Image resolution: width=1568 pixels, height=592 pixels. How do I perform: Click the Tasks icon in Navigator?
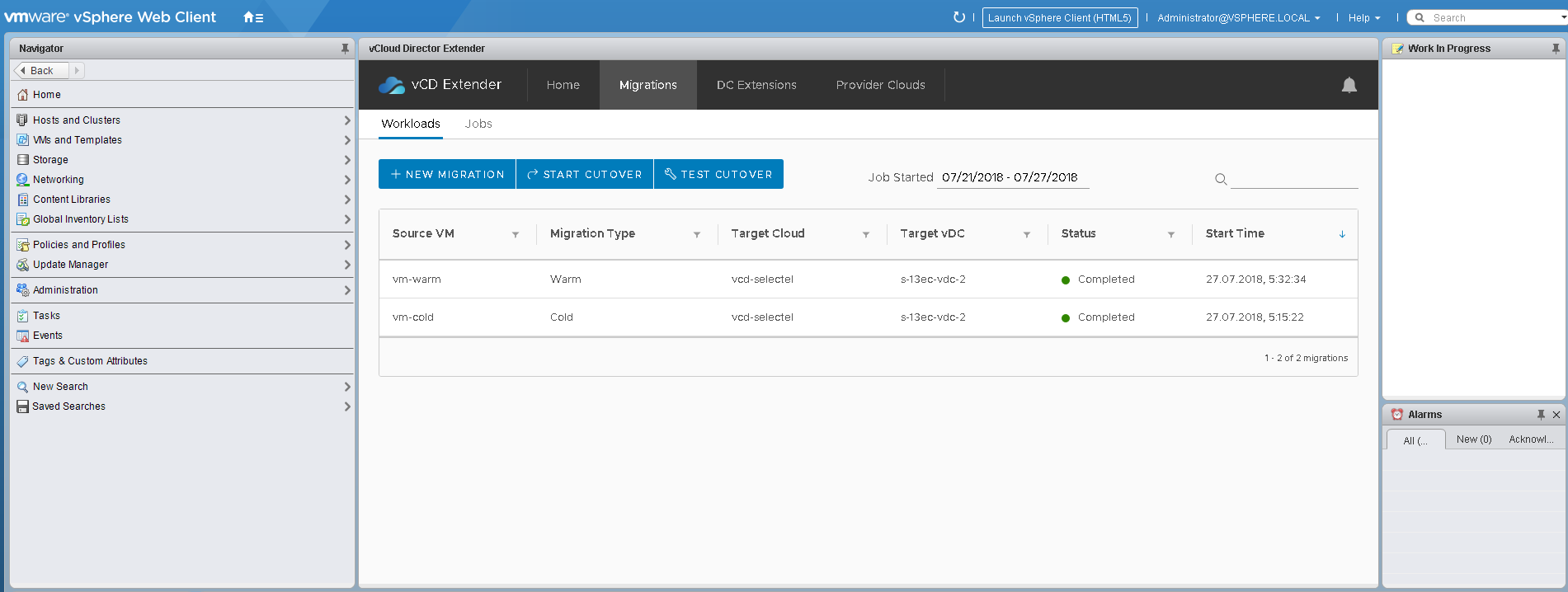(x=22, y=316)
